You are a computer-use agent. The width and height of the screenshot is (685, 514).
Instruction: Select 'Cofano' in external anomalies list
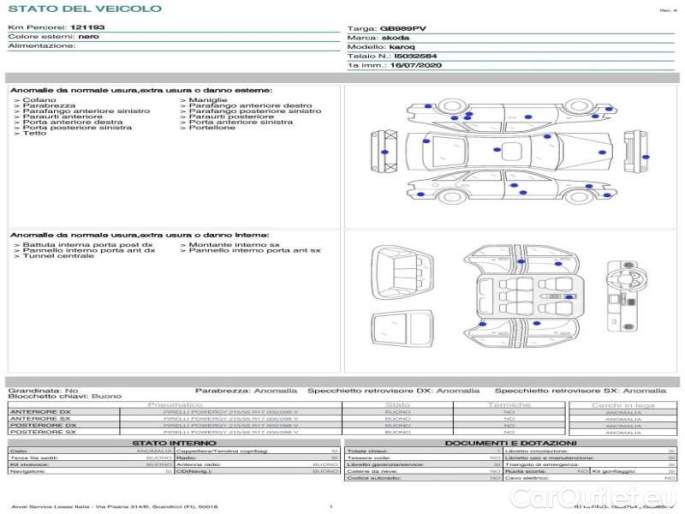click(x=39, y=100)
